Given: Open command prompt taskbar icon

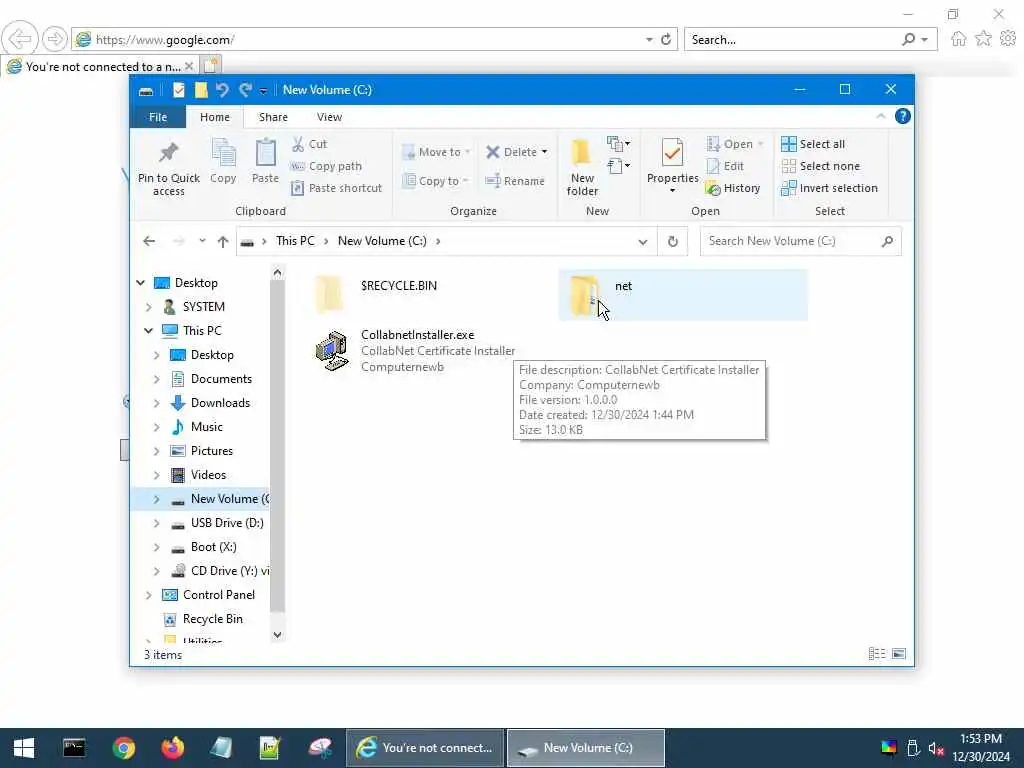Looking at the screenshot, I should 74,748.
